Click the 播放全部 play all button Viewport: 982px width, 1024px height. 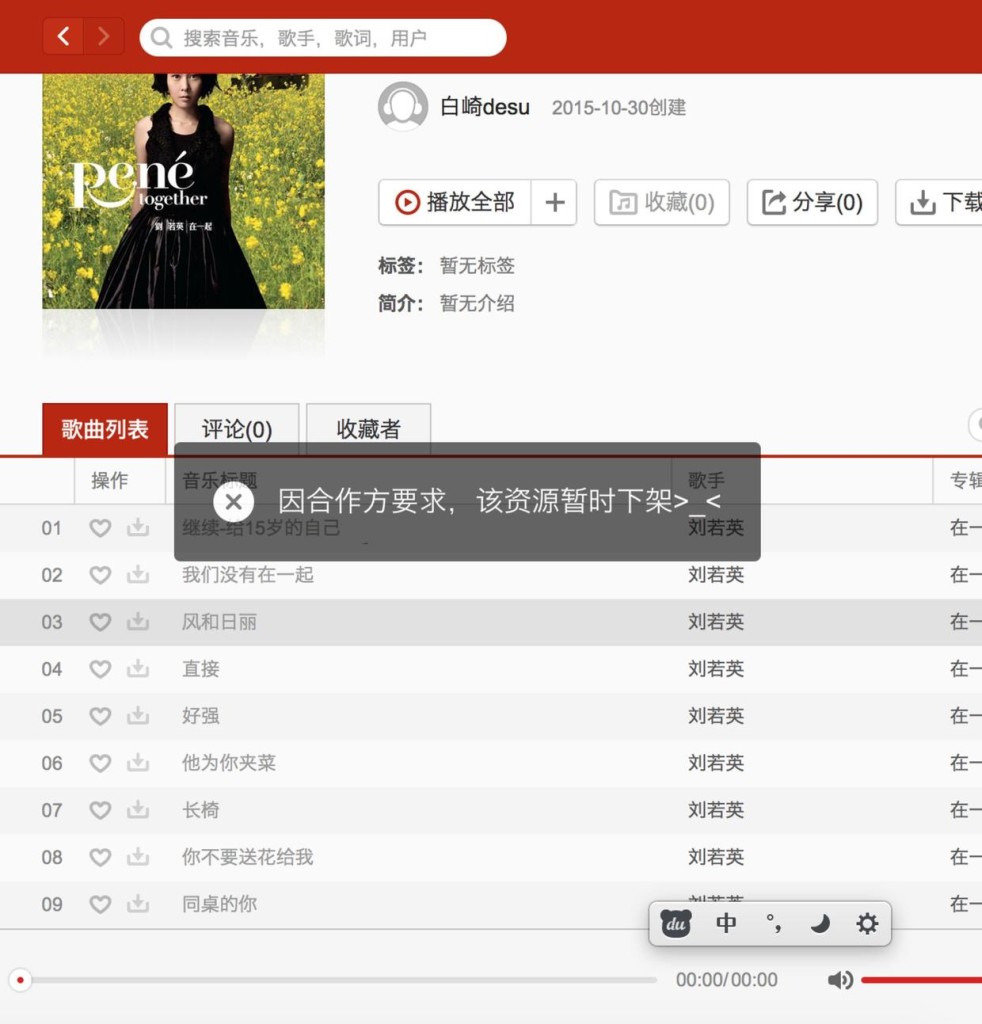(x=455, y=202)
